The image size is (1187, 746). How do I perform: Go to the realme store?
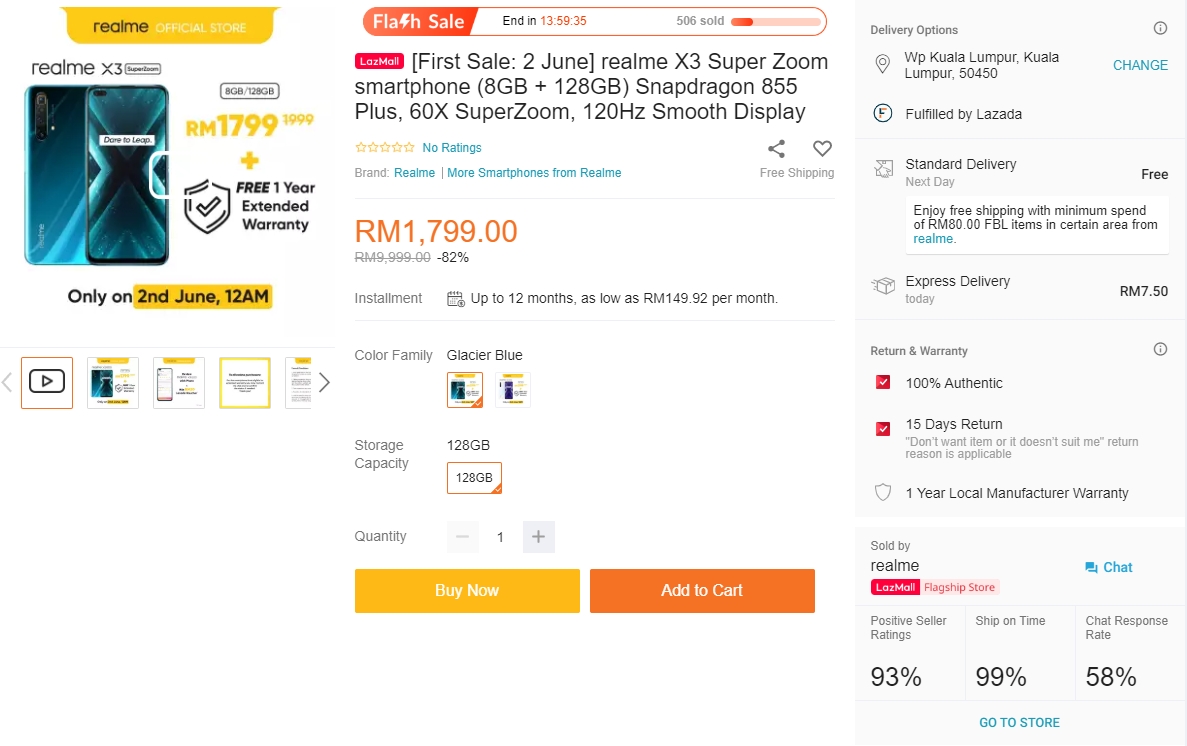1019,722
